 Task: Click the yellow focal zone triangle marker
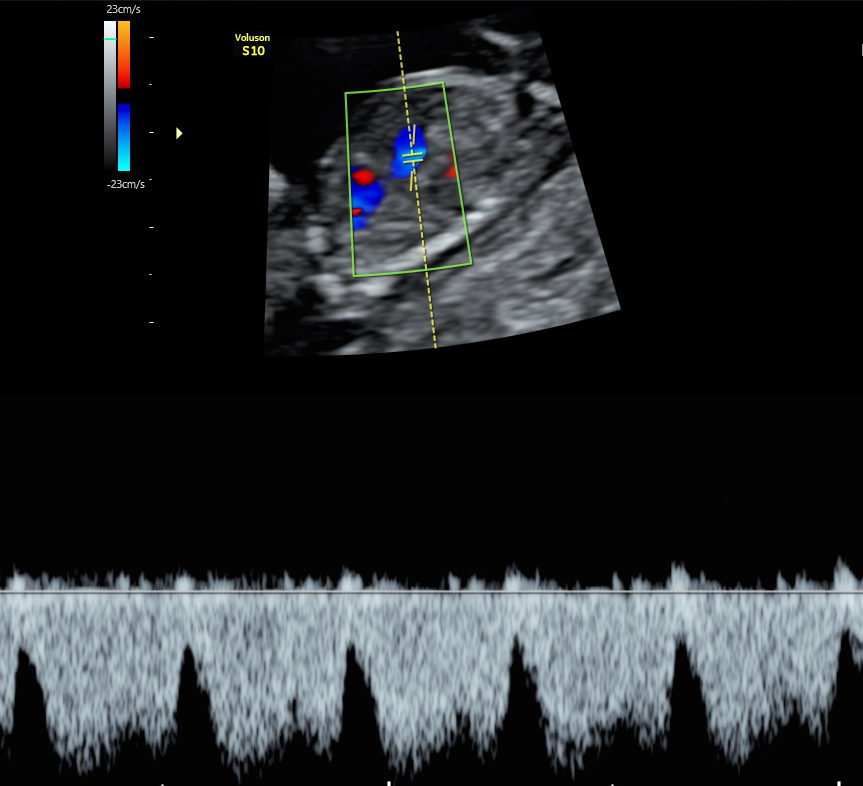pos(179,133)
